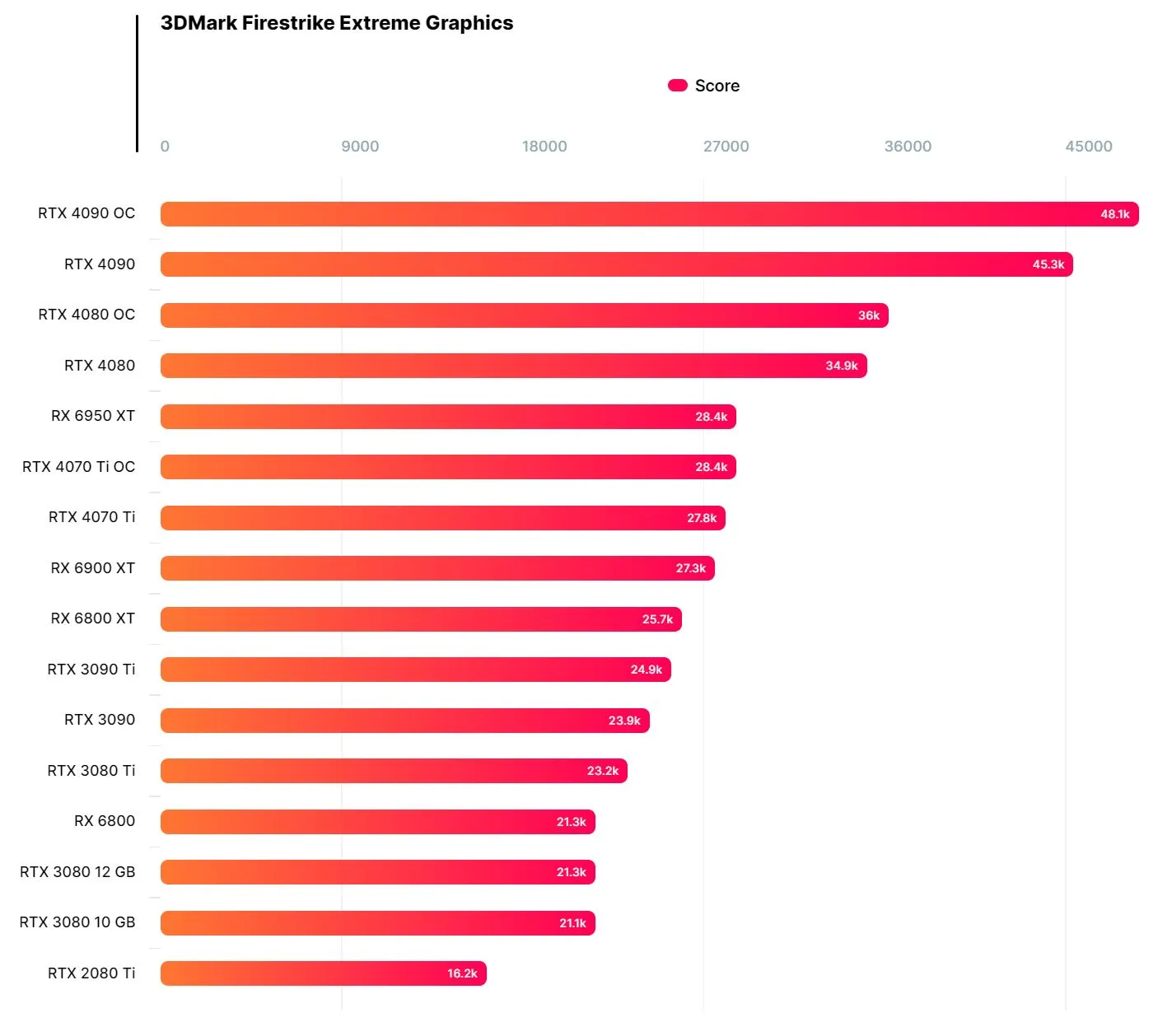1158x1036 pixels.
Task: Click the 3DMark Firestrike Extreme Graphics title
Action: [337, 23]
